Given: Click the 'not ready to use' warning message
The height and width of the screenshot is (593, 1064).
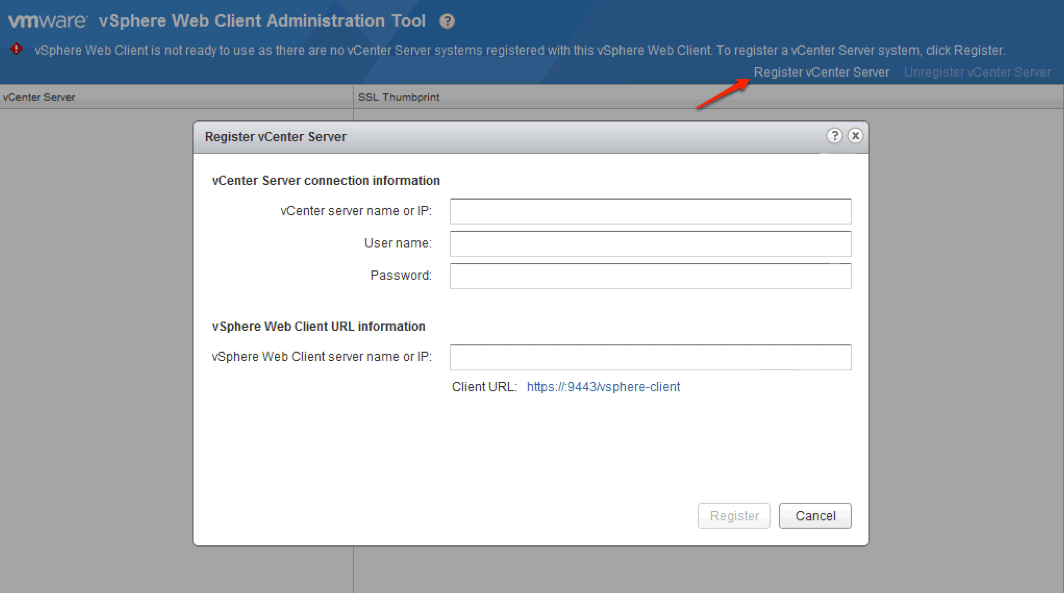Looking at the screenshot, I should pos(520,50).
